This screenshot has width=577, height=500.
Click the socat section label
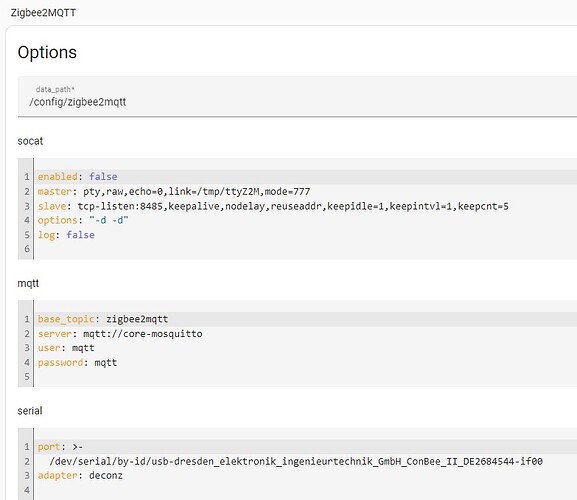point(30,141)
